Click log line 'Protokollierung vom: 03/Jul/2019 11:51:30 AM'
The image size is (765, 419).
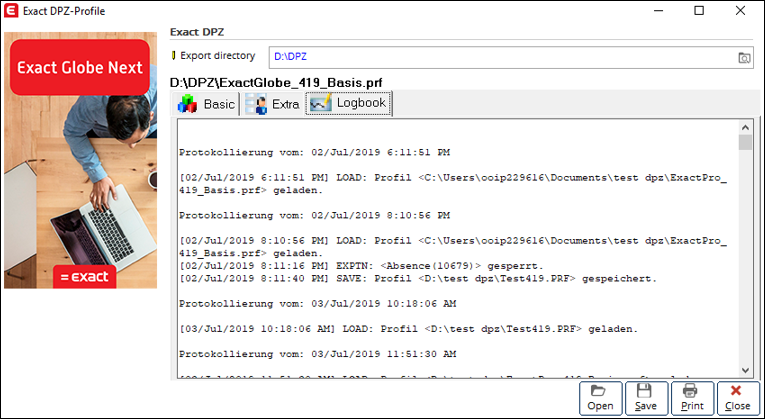(318, 354)
